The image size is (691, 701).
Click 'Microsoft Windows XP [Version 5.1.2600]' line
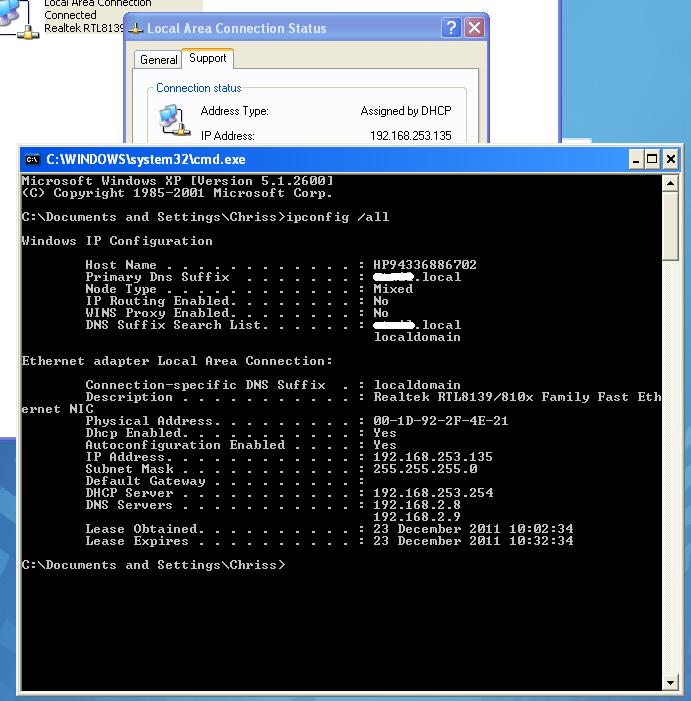pyautogui.click(x=177, y=181)
